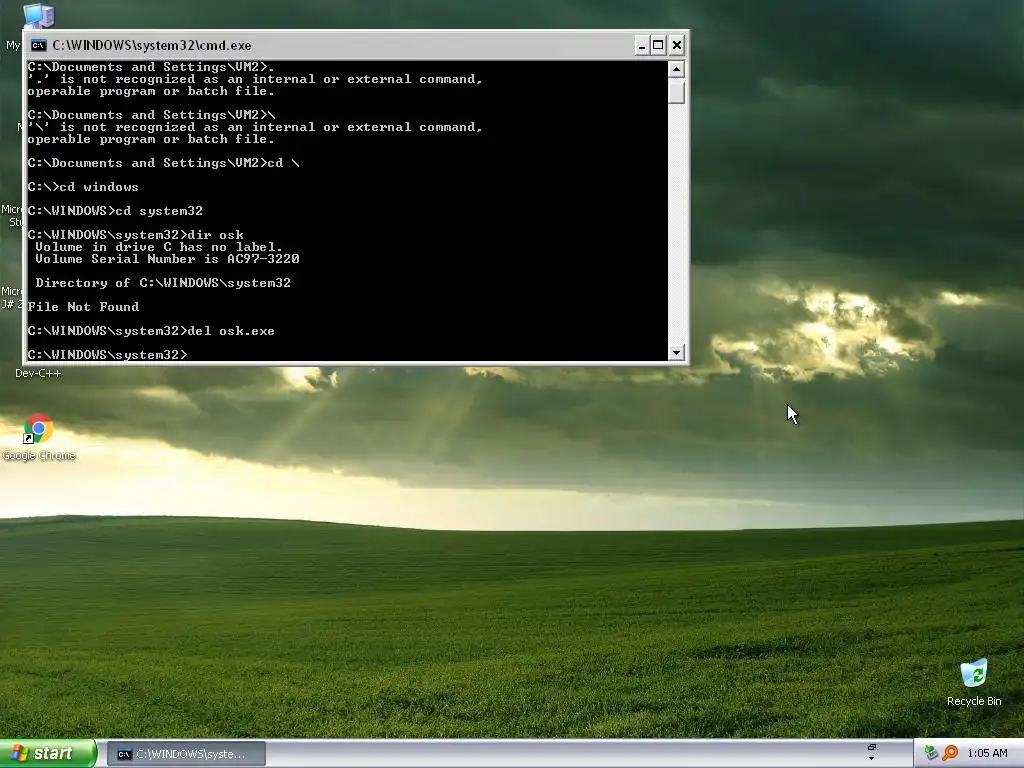The height and width of the screenshot is (768, 1024).
Task: Click the 'File Not Found' output line
Action: [x=83, y=307]
